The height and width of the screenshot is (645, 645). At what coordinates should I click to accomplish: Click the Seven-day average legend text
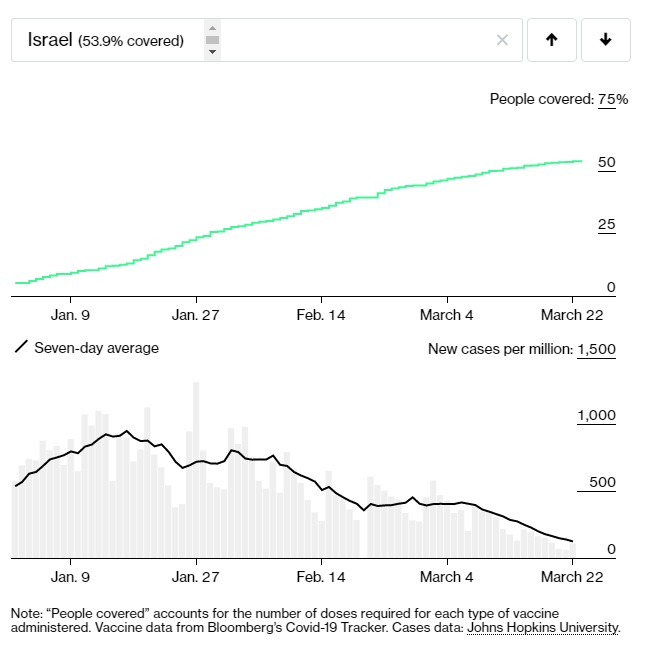pyautogui.click(x=96, y=348)
